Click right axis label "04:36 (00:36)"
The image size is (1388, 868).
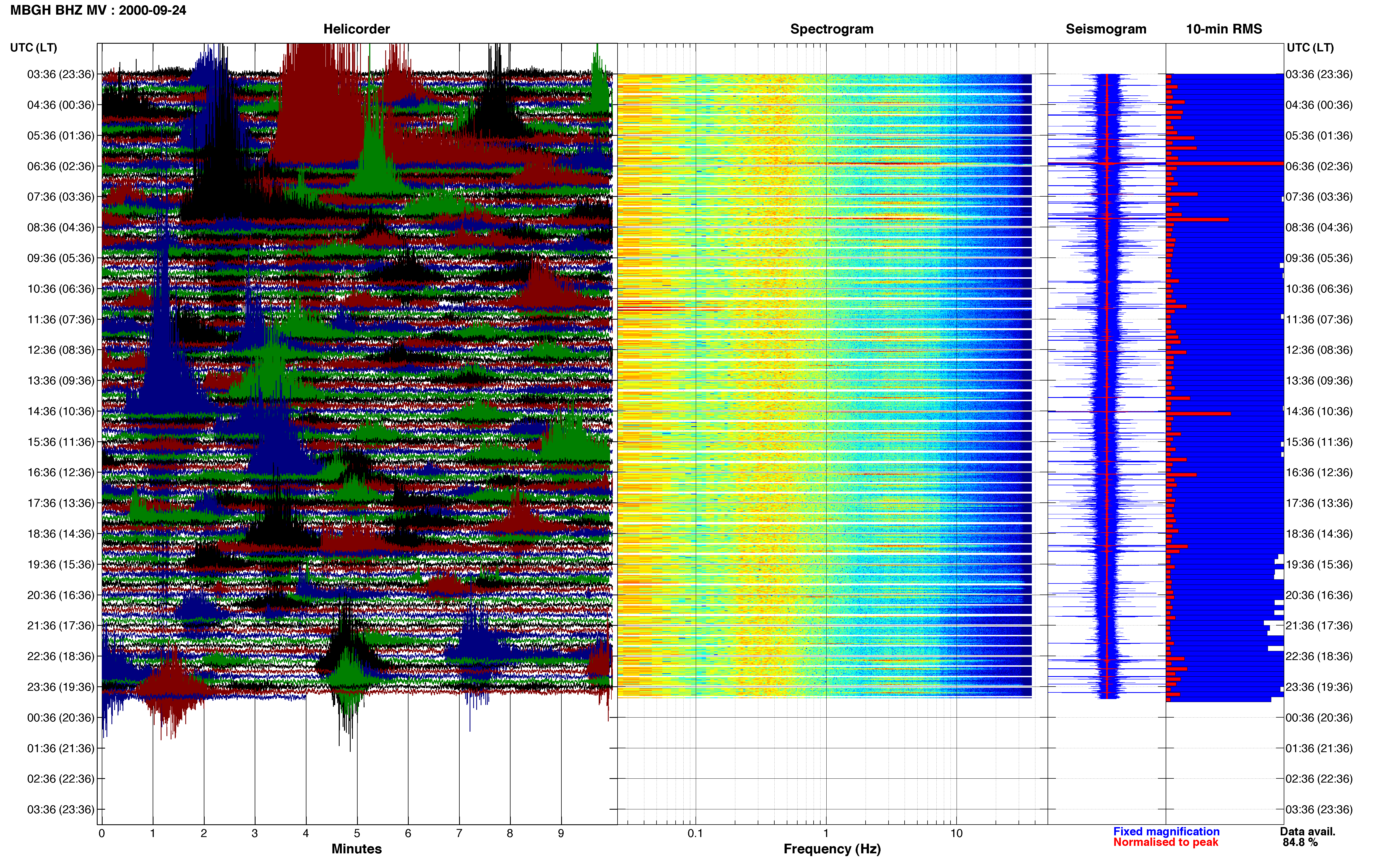(1319, 105)
